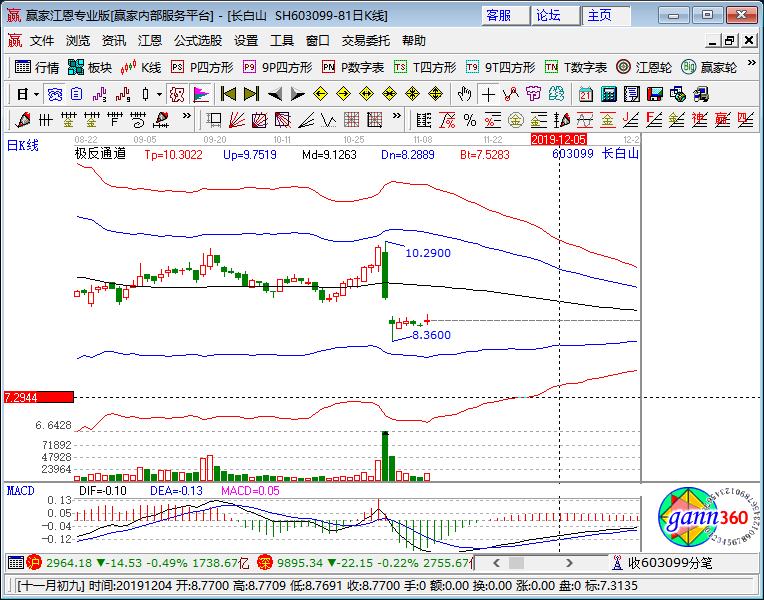Screen dimensions: 764x600
Task: Click the yellow diamond left-arrow icon
Action: click(x=320, y=94)
